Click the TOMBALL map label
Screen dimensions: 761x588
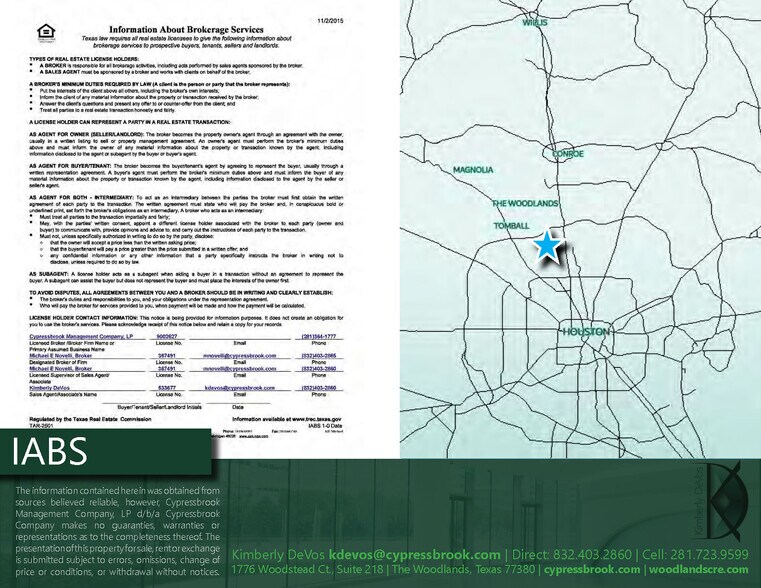pyautogui.click(x=512, y=226)
